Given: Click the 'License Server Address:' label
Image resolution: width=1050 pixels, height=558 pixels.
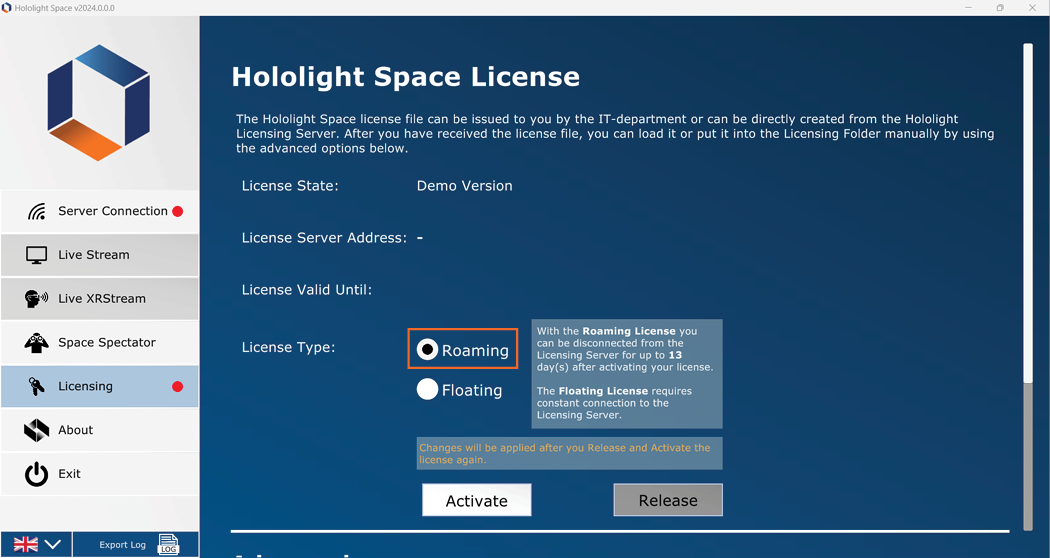Looking at the screenshot, I should [x=324, y=238].
